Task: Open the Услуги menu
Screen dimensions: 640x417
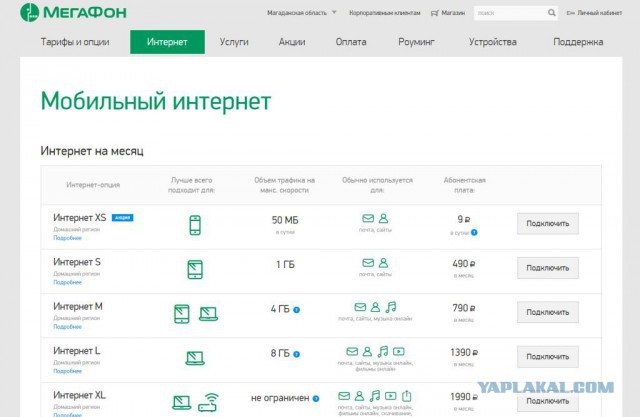Action: point(234,42)
